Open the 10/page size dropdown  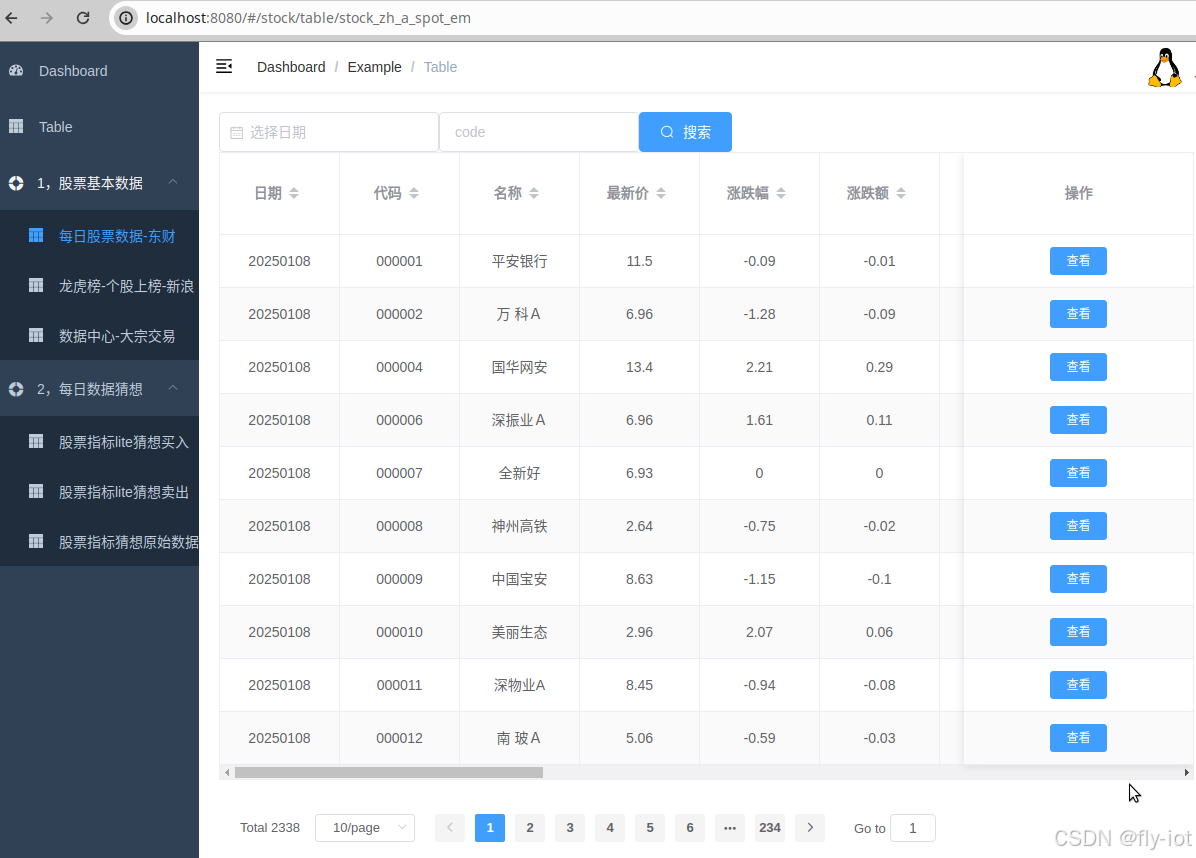pos(365,827)
